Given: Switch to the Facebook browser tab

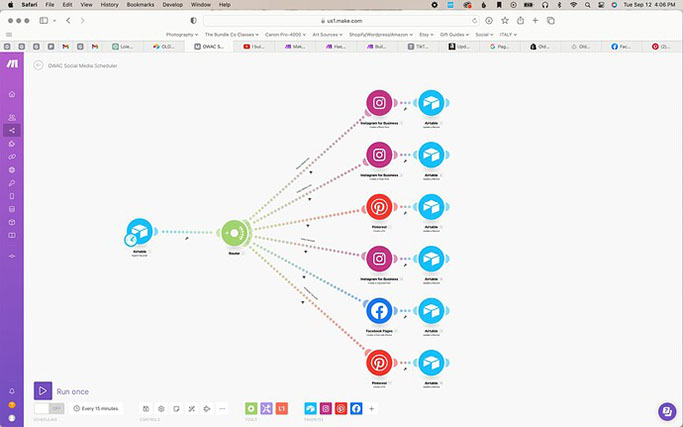Looking at the screenshot, I should tap(621, 46).
